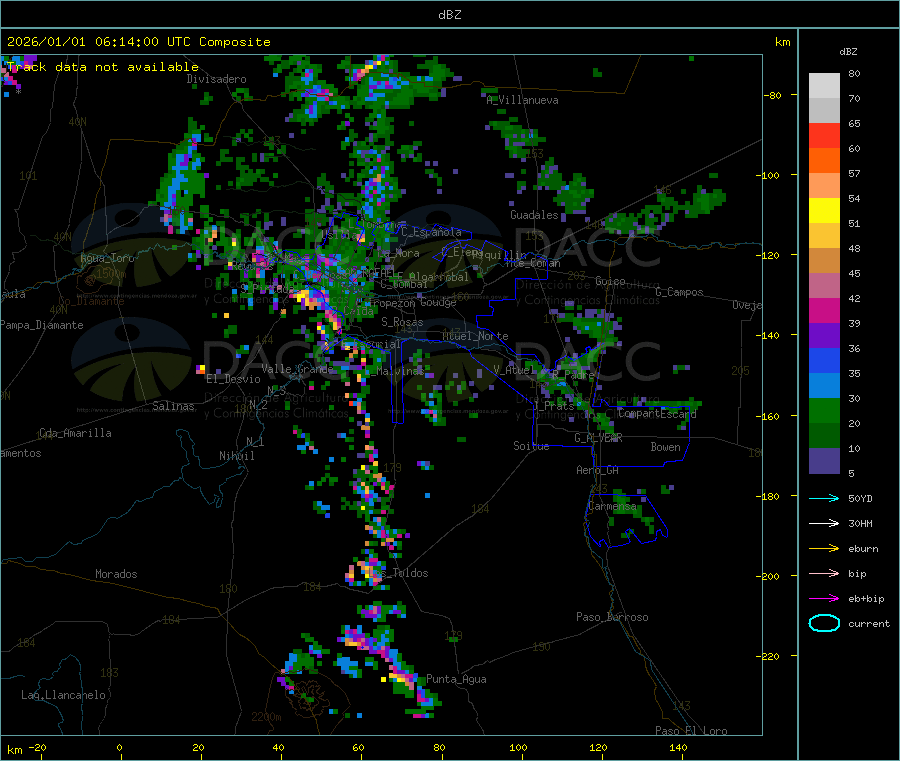900x761 pixels.
Task: Click the '-220' tick on vertical km axis
Action: point(770,656)
